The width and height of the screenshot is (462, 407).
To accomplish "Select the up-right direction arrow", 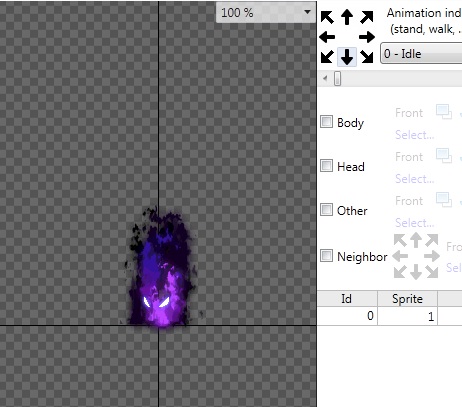I will (367, 17).
